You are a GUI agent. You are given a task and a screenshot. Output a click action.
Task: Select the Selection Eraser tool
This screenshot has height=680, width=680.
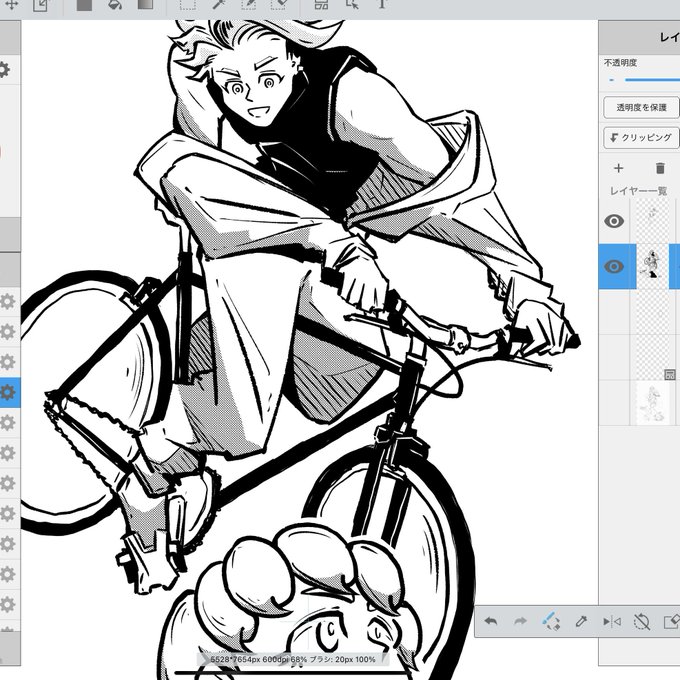click(x=278, y=4)
